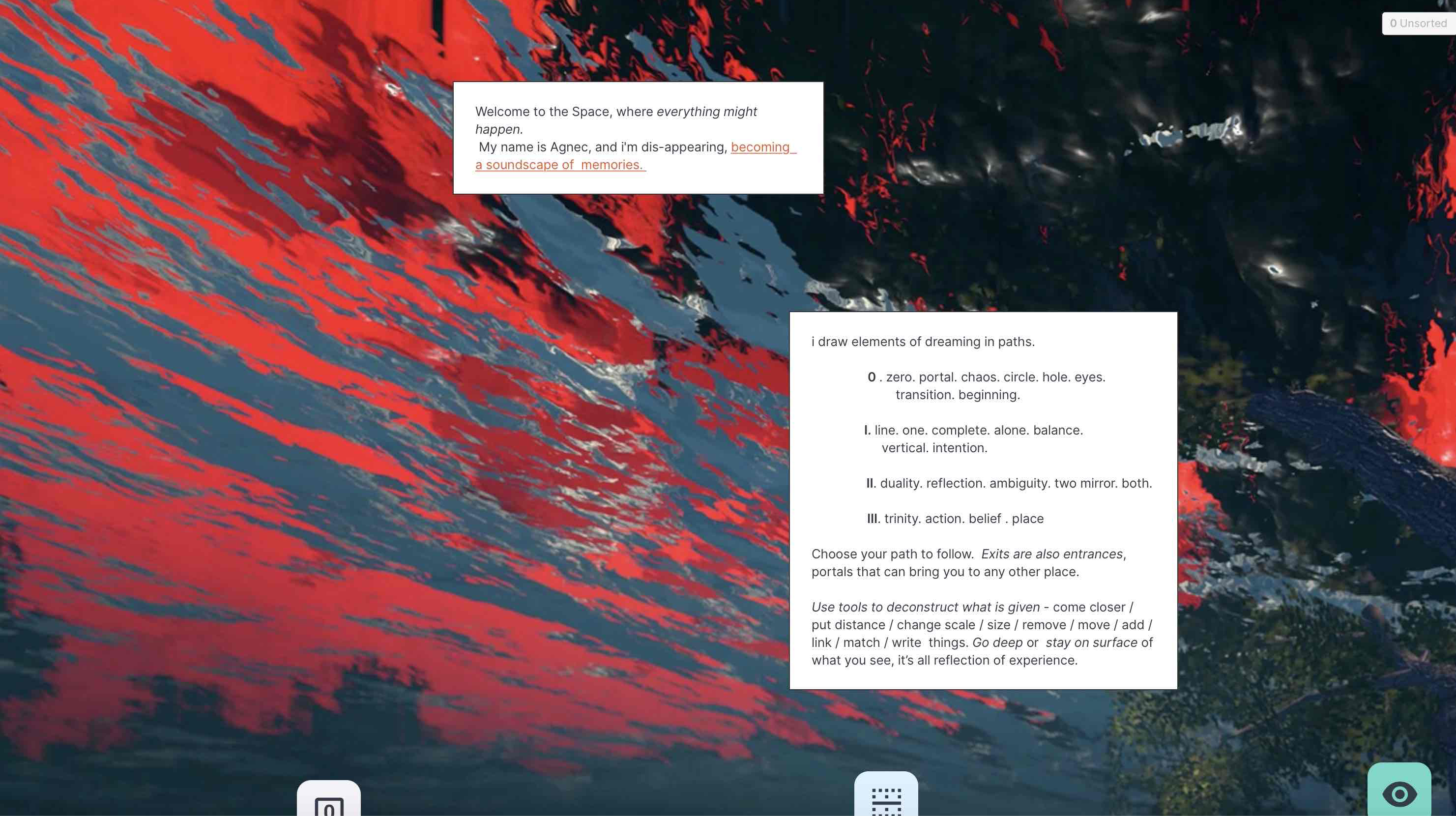Click the "Choose your path to follow." sentence

tap(893, 554)
